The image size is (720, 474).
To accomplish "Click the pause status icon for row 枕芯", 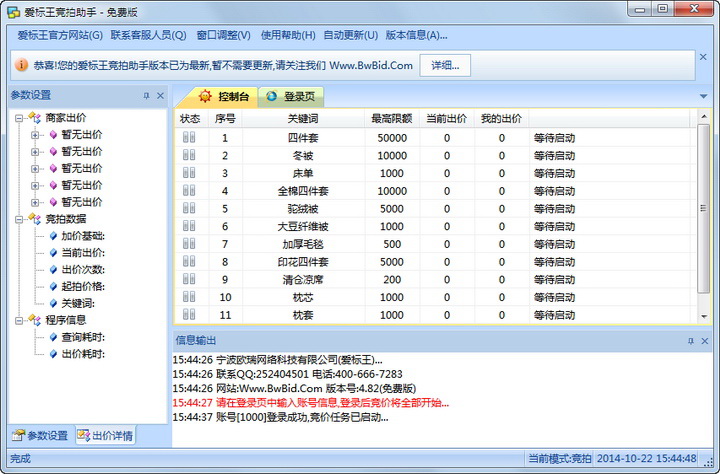I will (x=189, y=297).
